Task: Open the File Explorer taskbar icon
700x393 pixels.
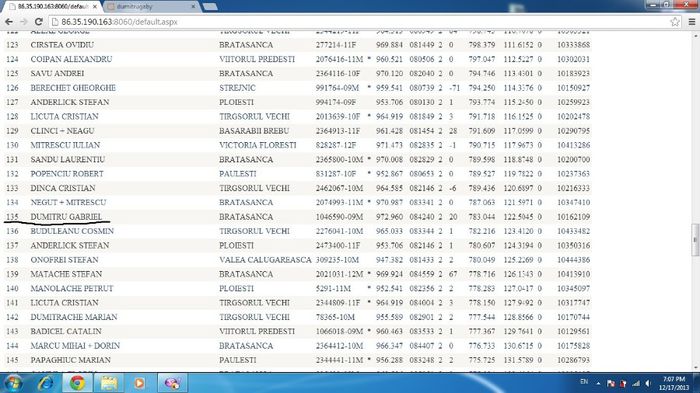Action: click(x=108, y=383)
